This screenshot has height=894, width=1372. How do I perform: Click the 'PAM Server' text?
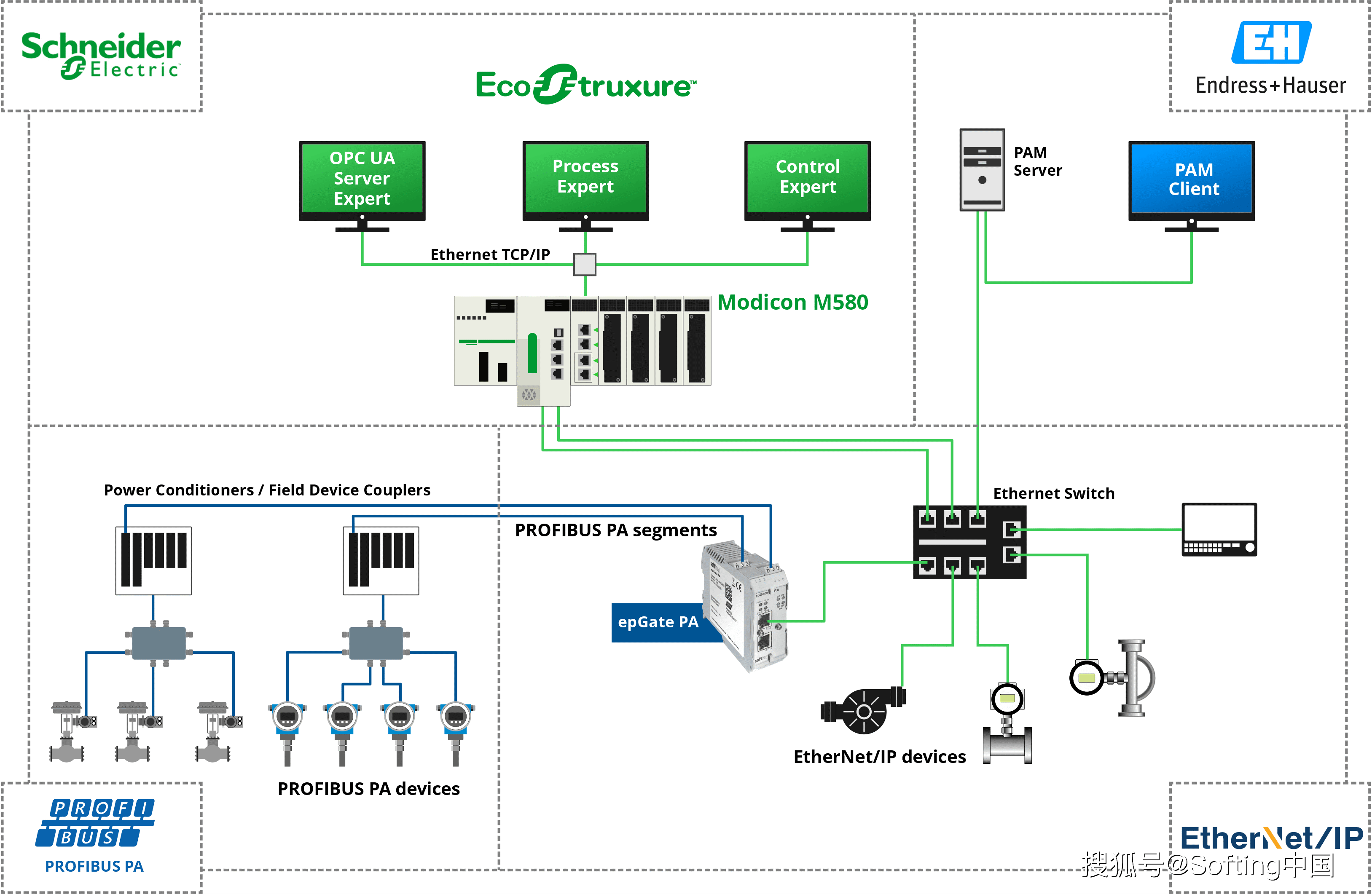(1038, 161)
